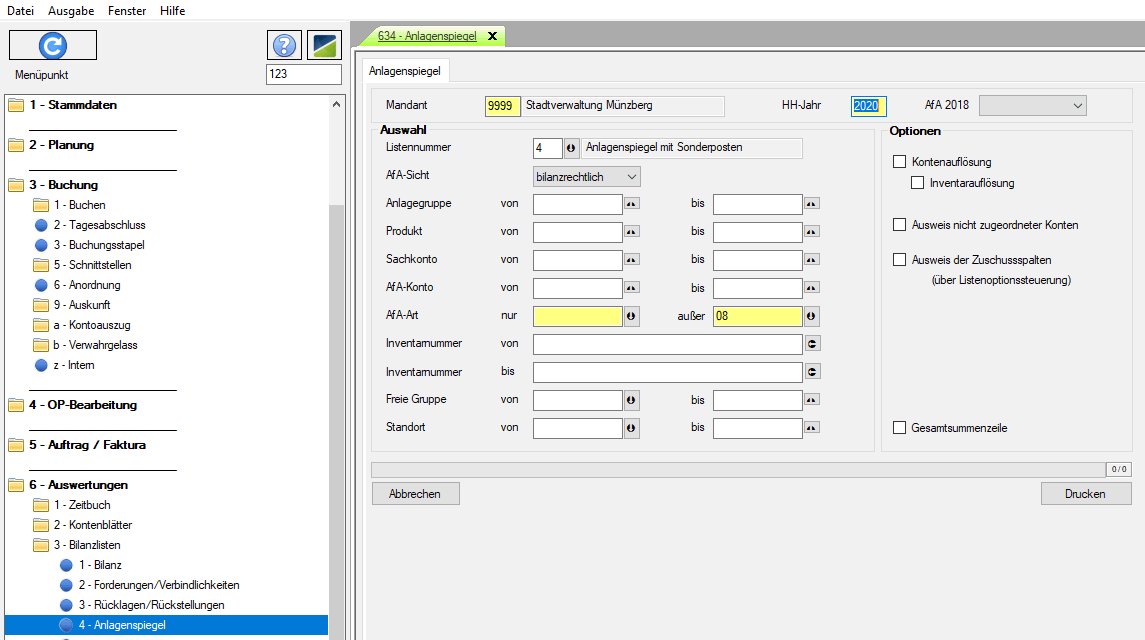Open lookup for Anlagegruppe von field
The image size is (1145, 640).
click(x=631, y=204)
